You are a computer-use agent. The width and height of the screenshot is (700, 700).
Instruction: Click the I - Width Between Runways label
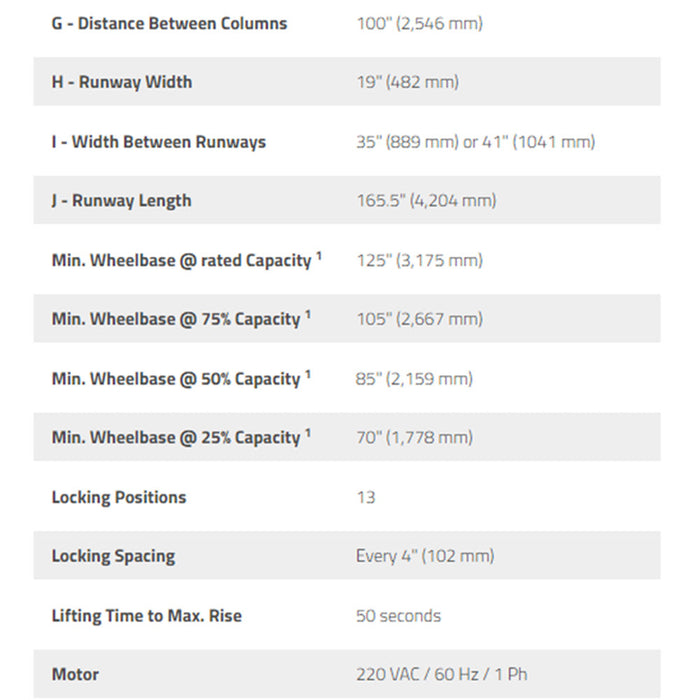coord(158,142)
